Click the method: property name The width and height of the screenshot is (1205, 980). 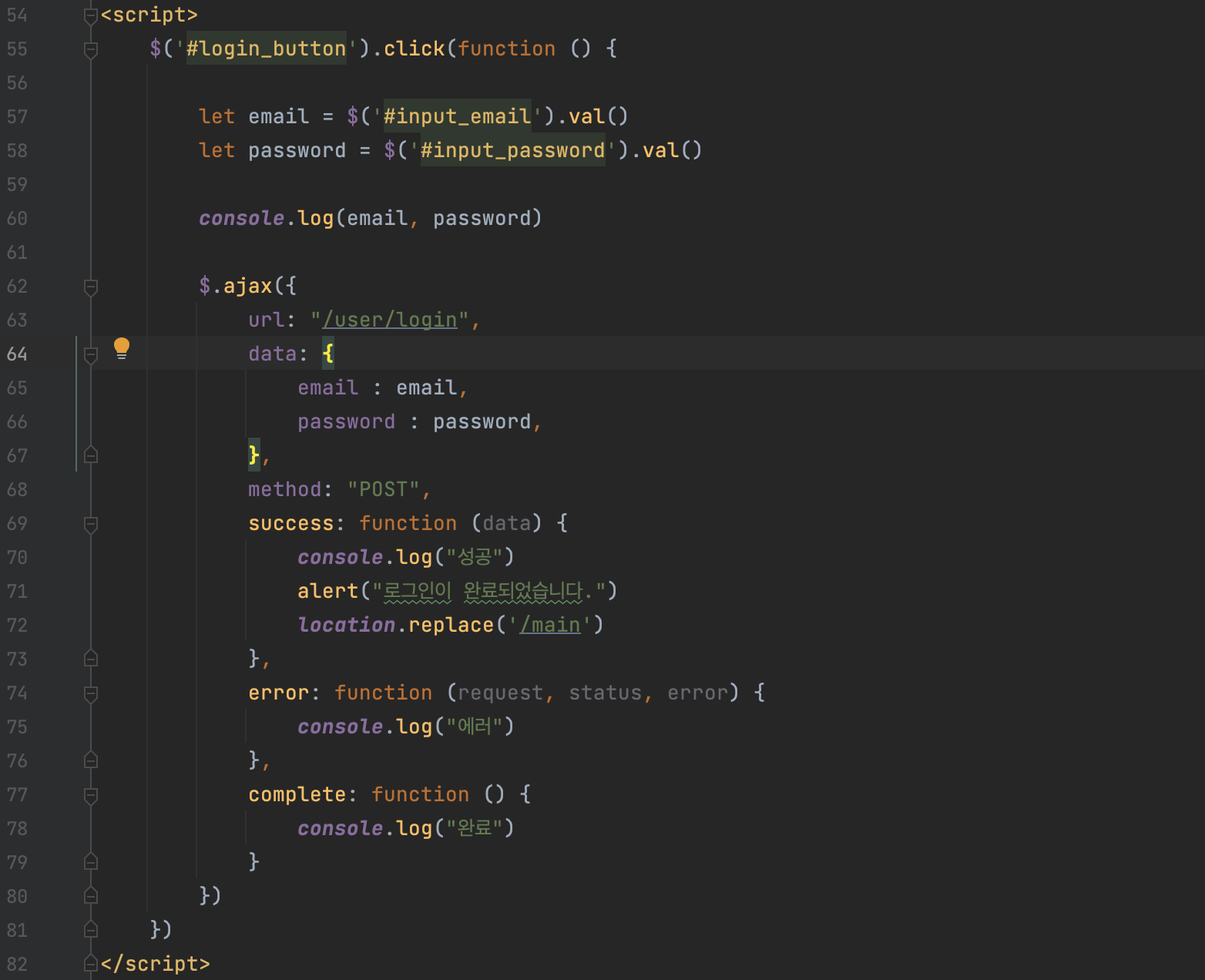pyautogui.click(x=285, y=489)
